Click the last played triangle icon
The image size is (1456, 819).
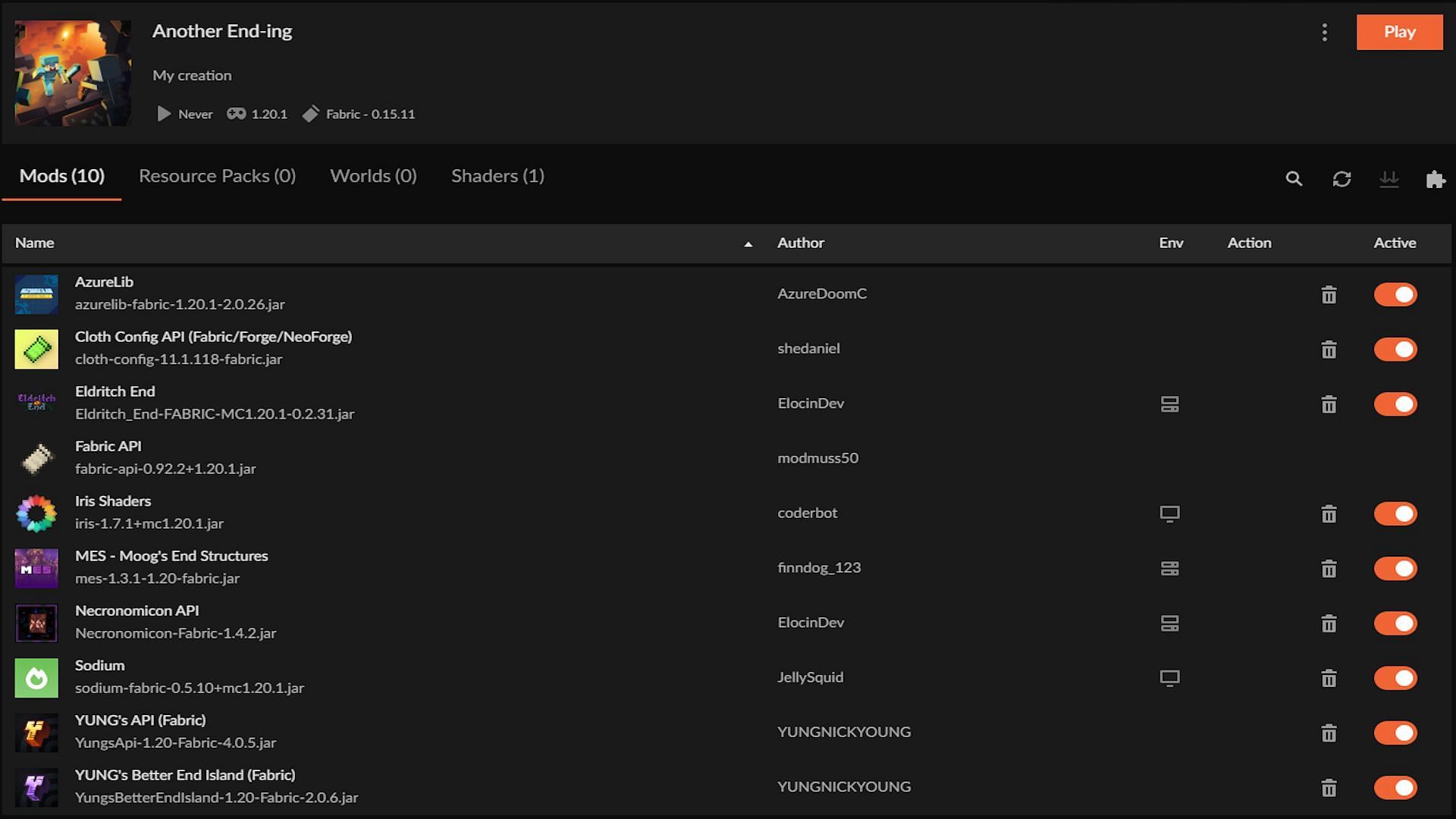(163, 114)
